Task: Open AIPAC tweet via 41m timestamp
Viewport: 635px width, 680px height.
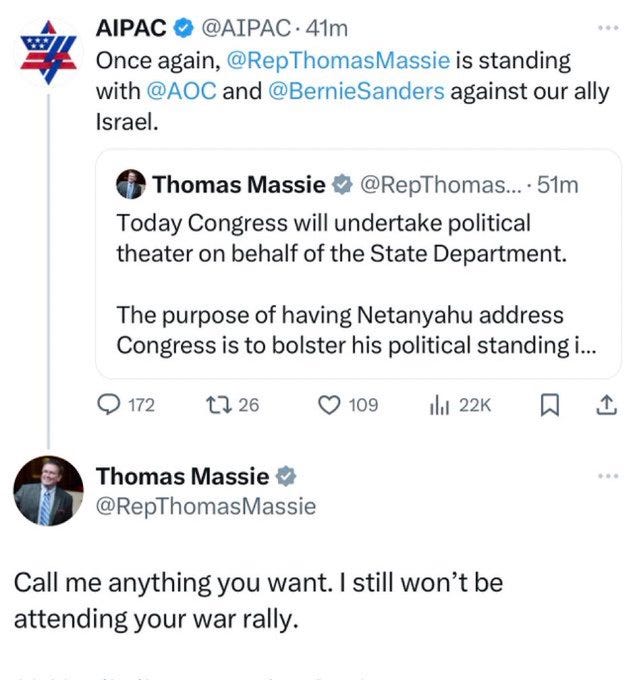Action: (x=327, y=29)
